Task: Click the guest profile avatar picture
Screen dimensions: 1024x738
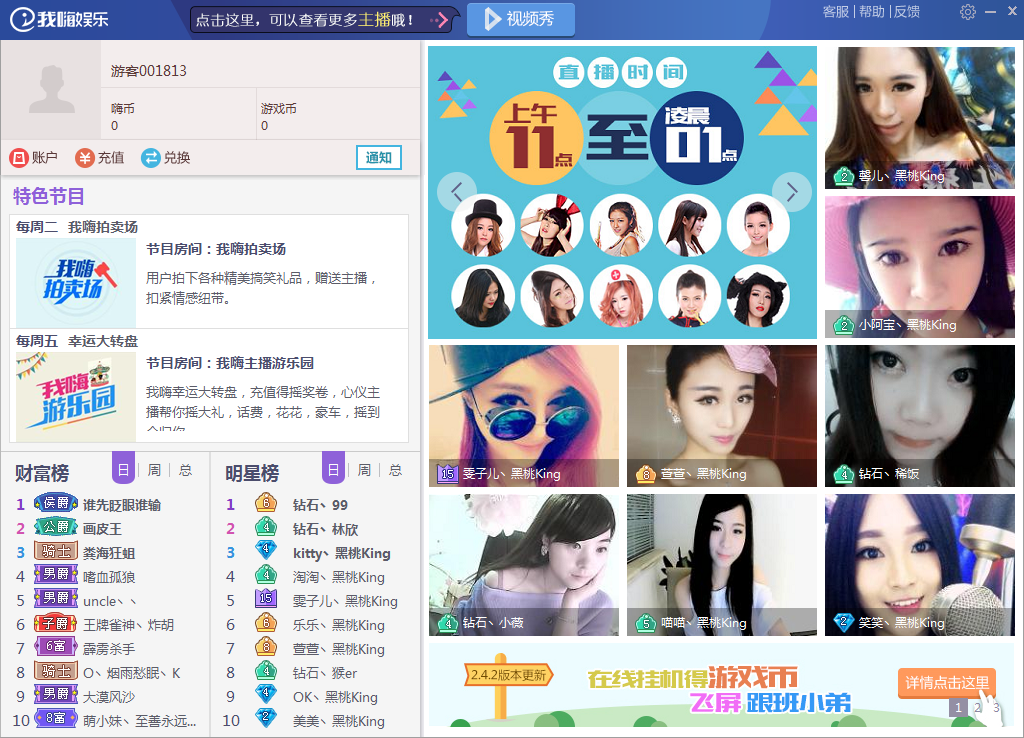Action: (x=52, y=89)
